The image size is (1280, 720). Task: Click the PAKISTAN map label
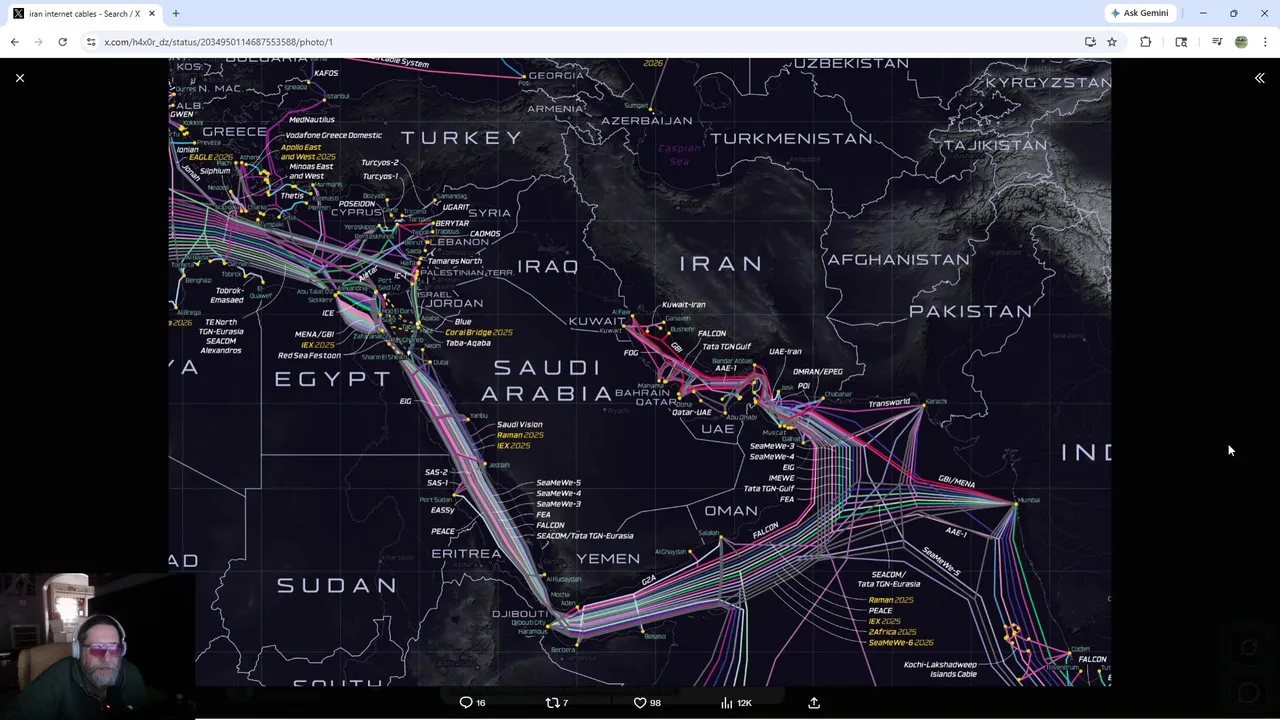tap(970, 312)
